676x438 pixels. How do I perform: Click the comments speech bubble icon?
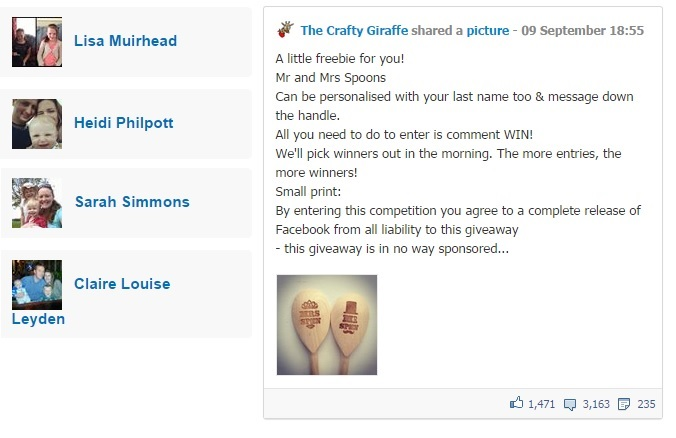(571, 404)
